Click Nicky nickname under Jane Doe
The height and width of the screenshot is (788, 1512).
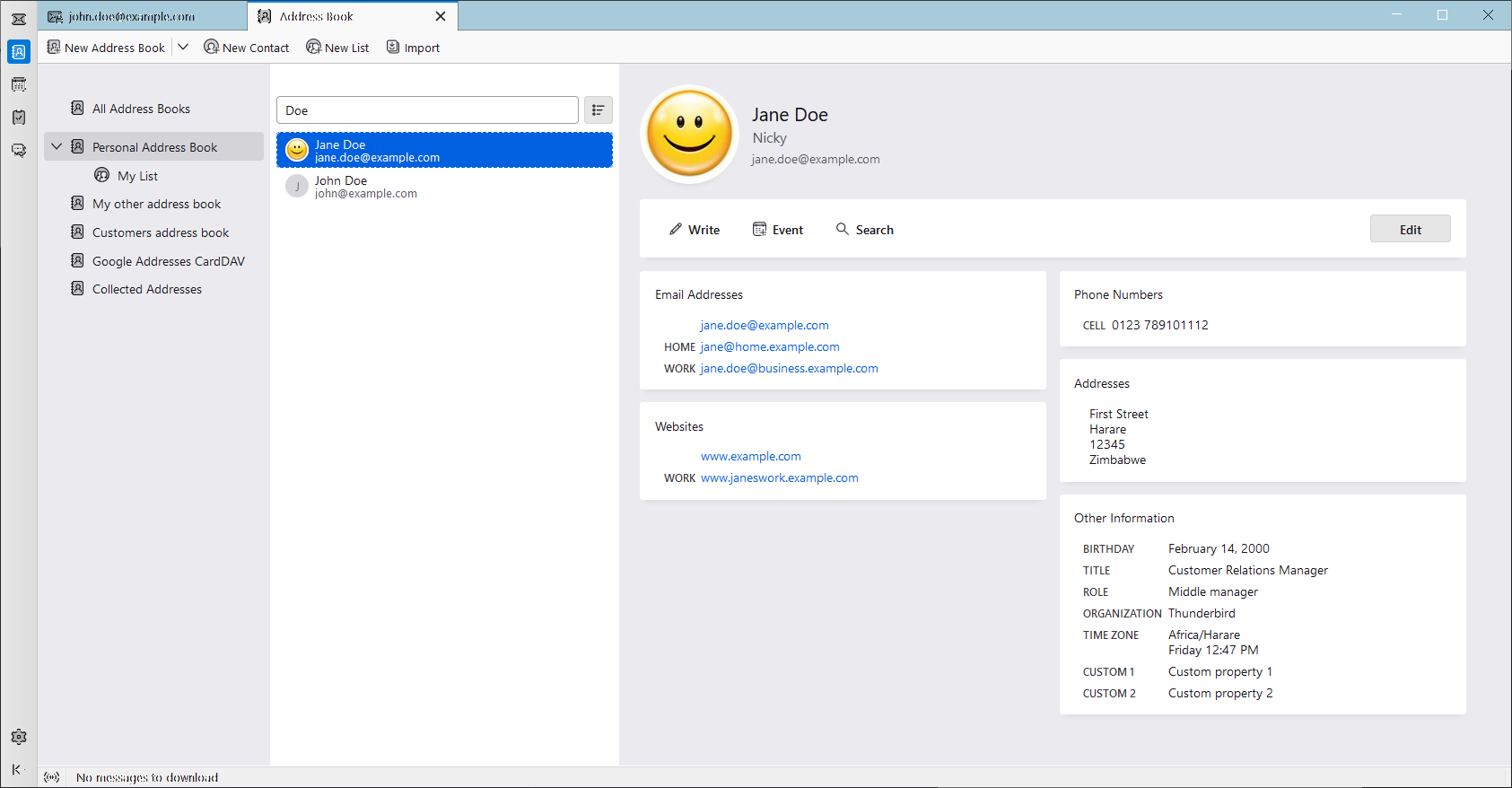point(770,137)
